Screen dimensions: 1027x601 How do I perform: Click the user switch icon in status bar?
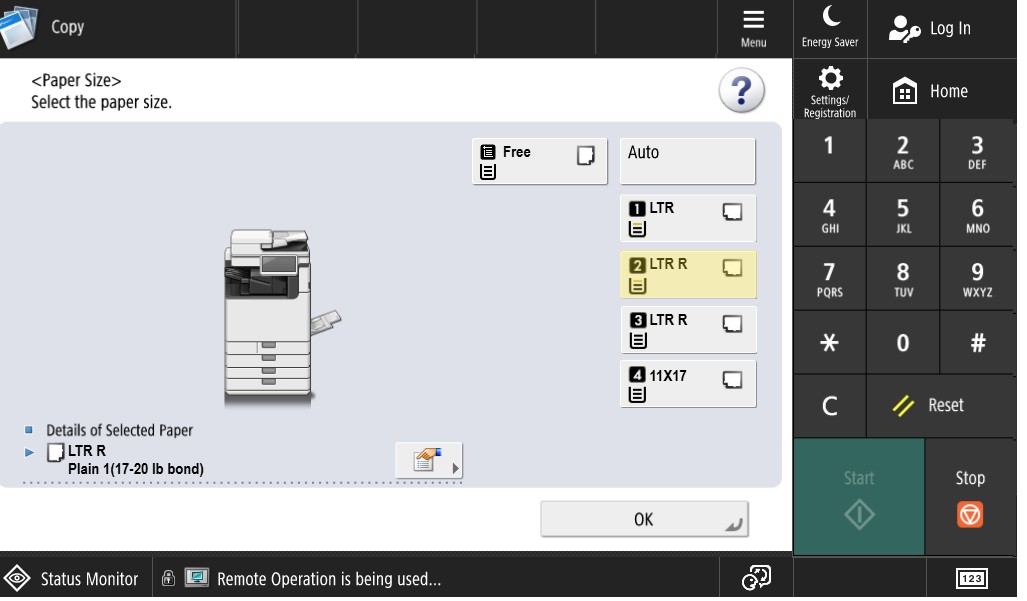[756, 578]
